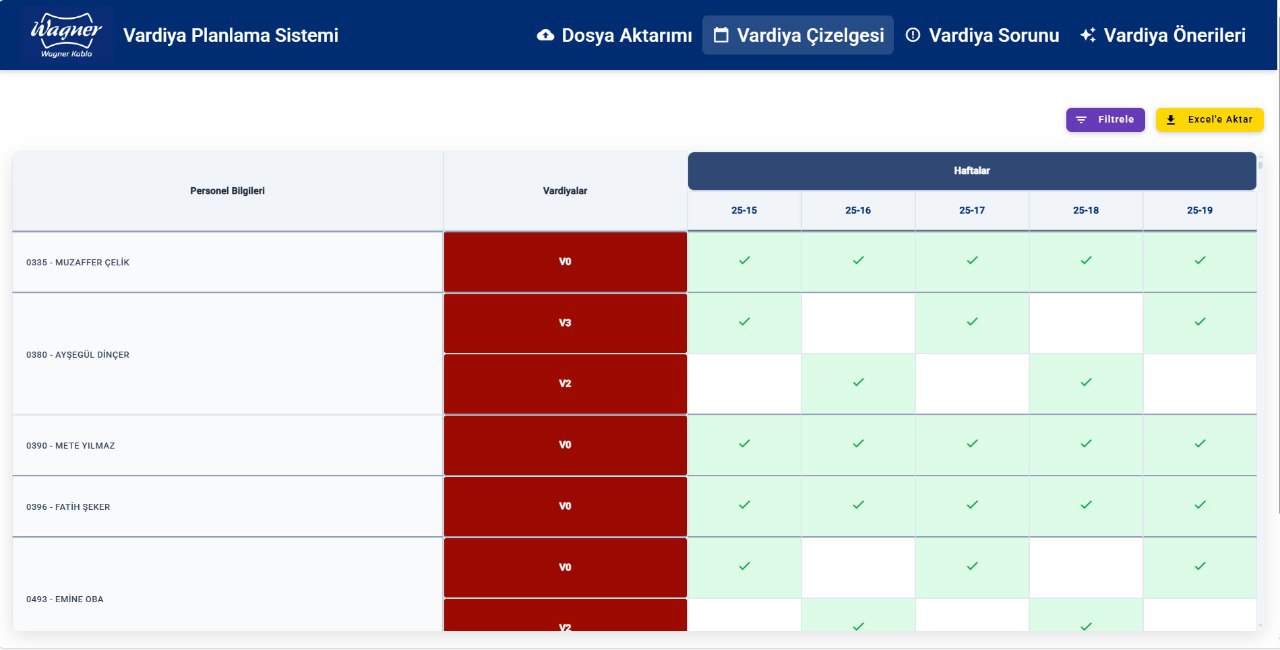Click the filter lines icon on Filtrele
This screenshot has width=1280, height=650.
coord(1081,120)
